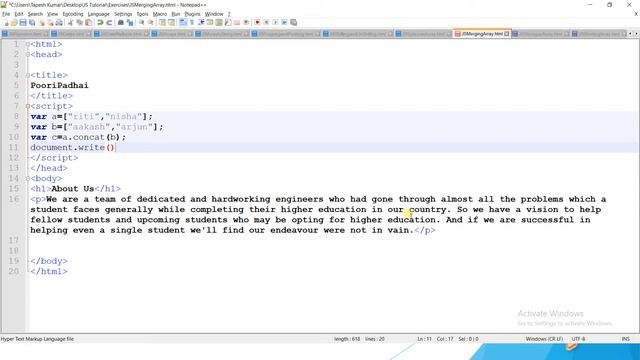Click the Windows (CR LF) status entry
The width and height of the screenshot is (640, 360).
point(544,339)
